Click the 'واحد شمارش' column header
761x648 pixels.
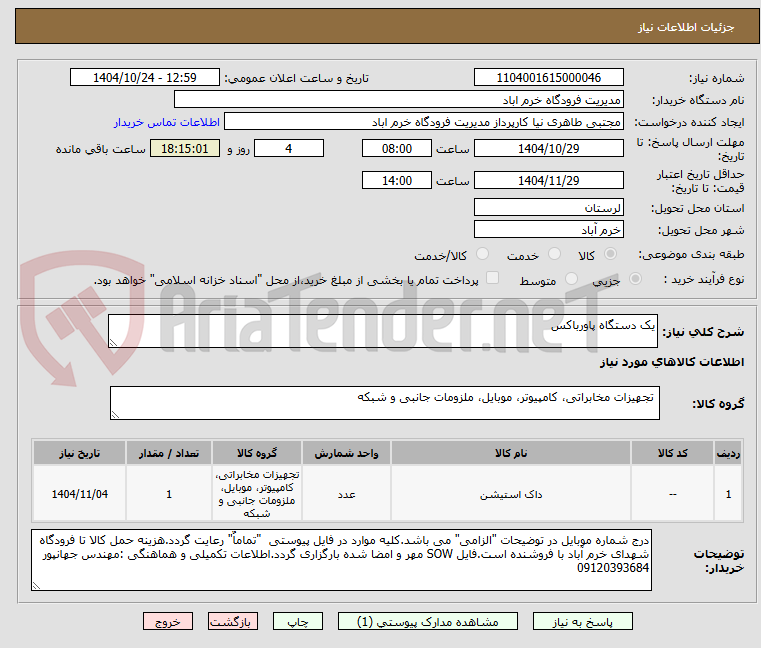(346, 453)
